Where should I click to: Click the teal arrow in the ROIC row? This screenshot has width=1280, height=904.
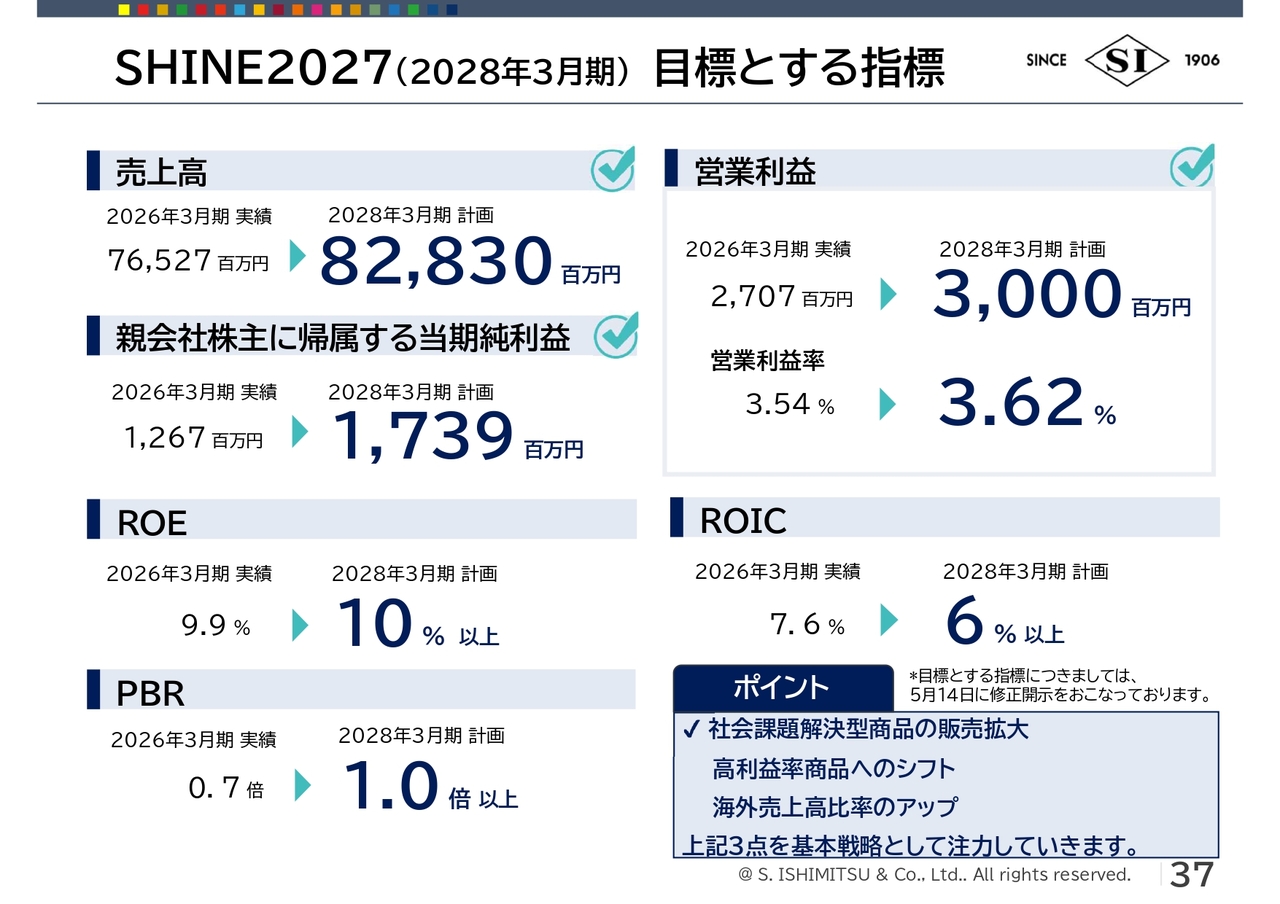888,621
